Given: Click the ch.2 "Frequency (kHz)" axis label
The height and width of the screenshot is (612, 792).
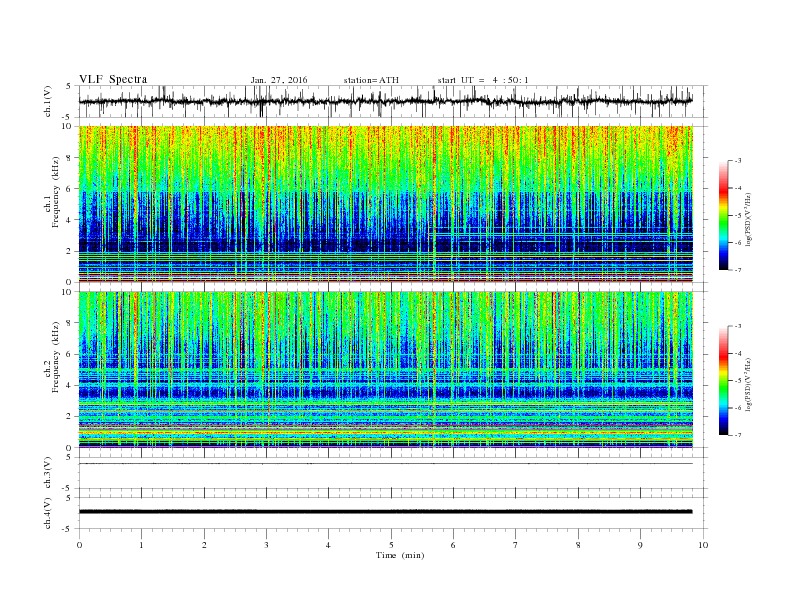Looking at the screenshot, I should click(56, 357).
